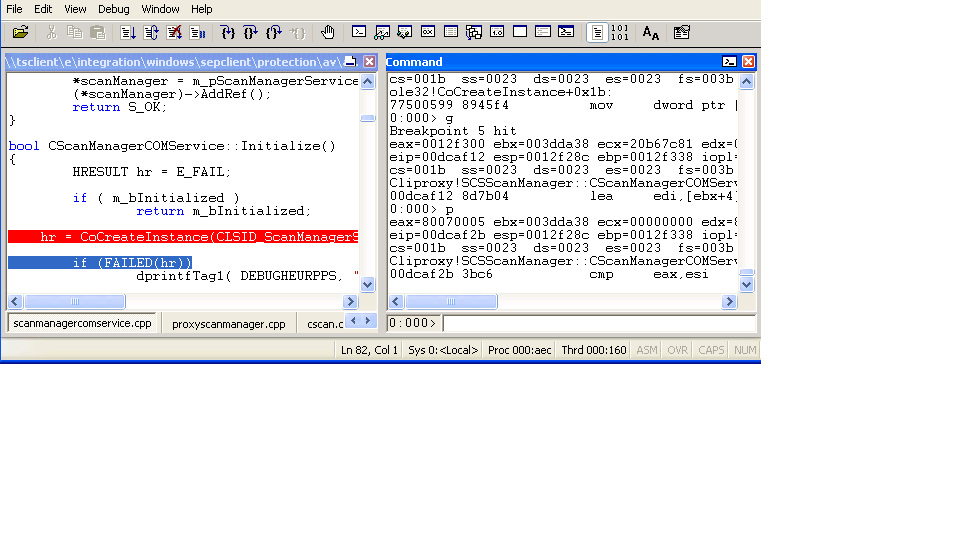
Task: Click the Go debugging toolbar icon
Action: 127,32
